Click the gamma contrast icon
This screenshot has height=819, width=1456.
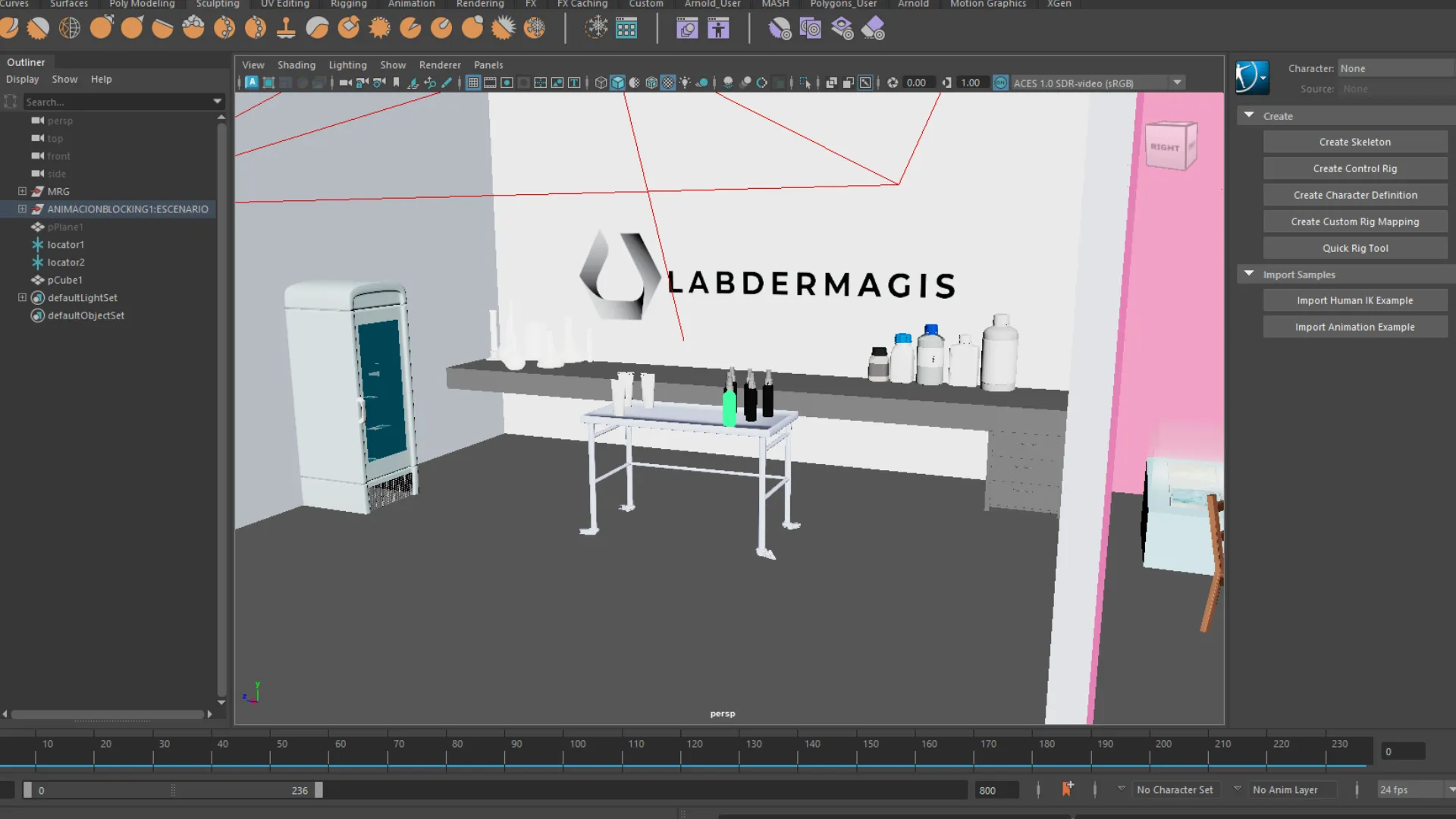(x=946, y=83)
